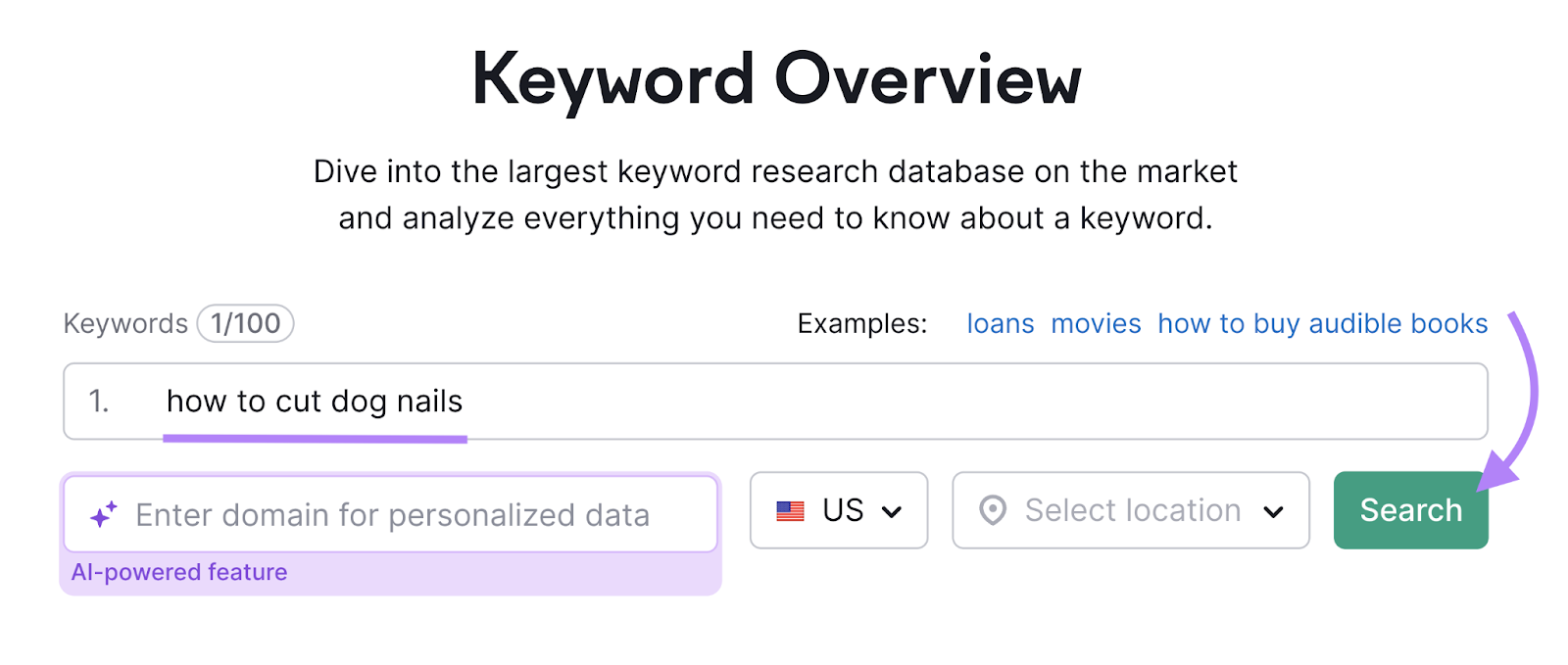The image size is (1568, 665).
Task: Open the Select location dropdown
Action: (x=1129, y=509)
